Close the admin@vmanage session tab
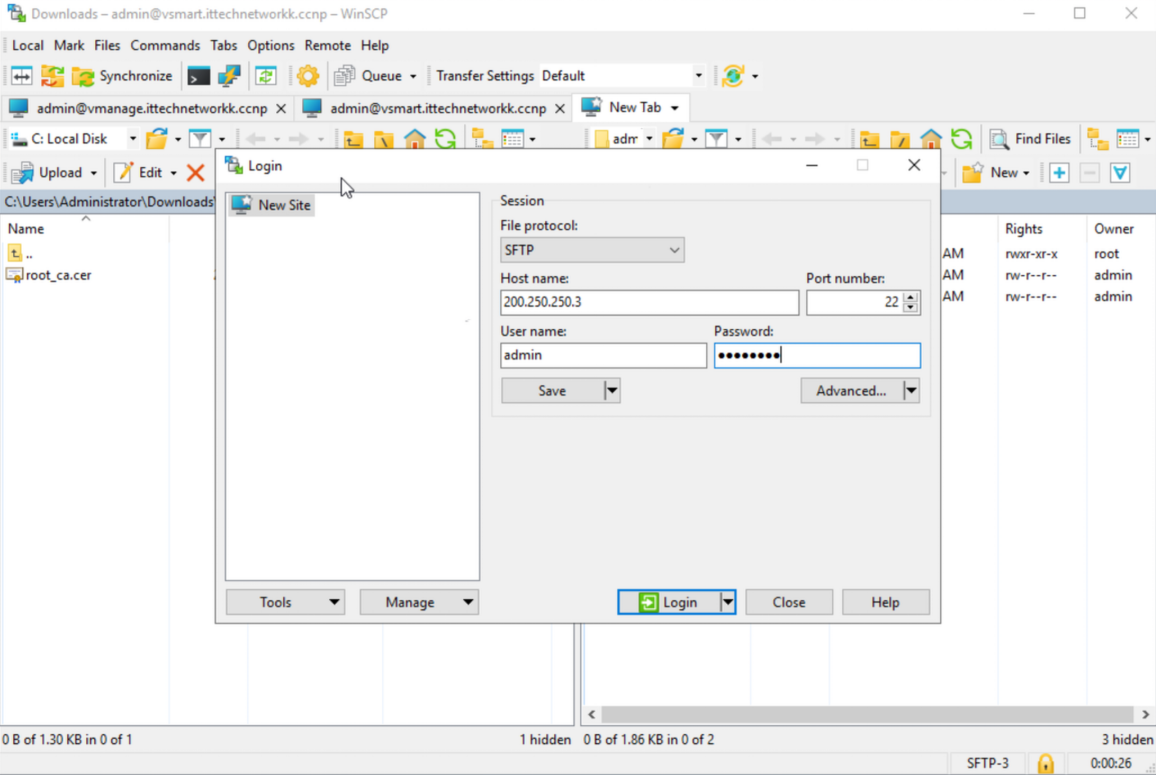The height and width of the screenshot is (775, 1156). point(281,108)
